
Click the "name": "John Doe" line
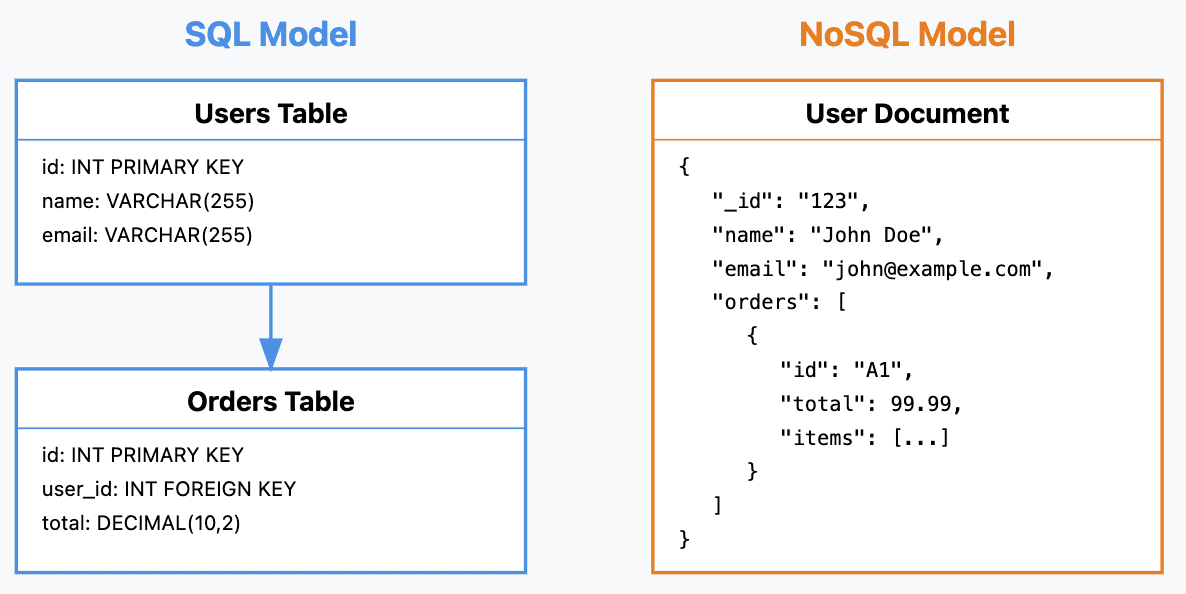[827, 235]
